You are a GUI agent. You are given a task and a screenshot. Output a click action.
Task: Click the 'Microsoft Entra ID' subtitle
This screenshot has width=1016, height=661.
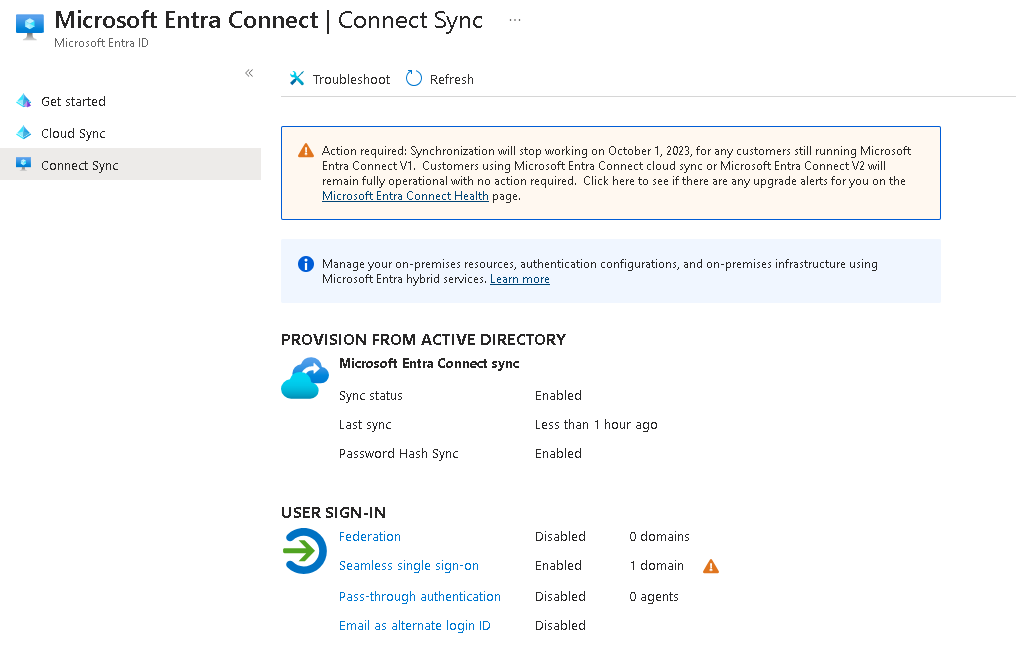(101, 43)
